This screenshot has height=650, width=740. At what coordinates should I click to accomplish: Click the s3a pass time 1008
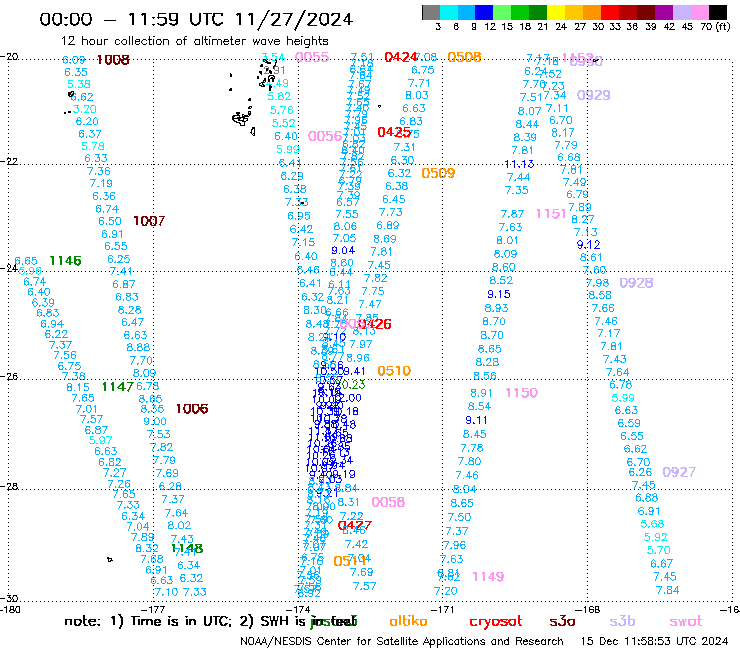pos(113,60)
